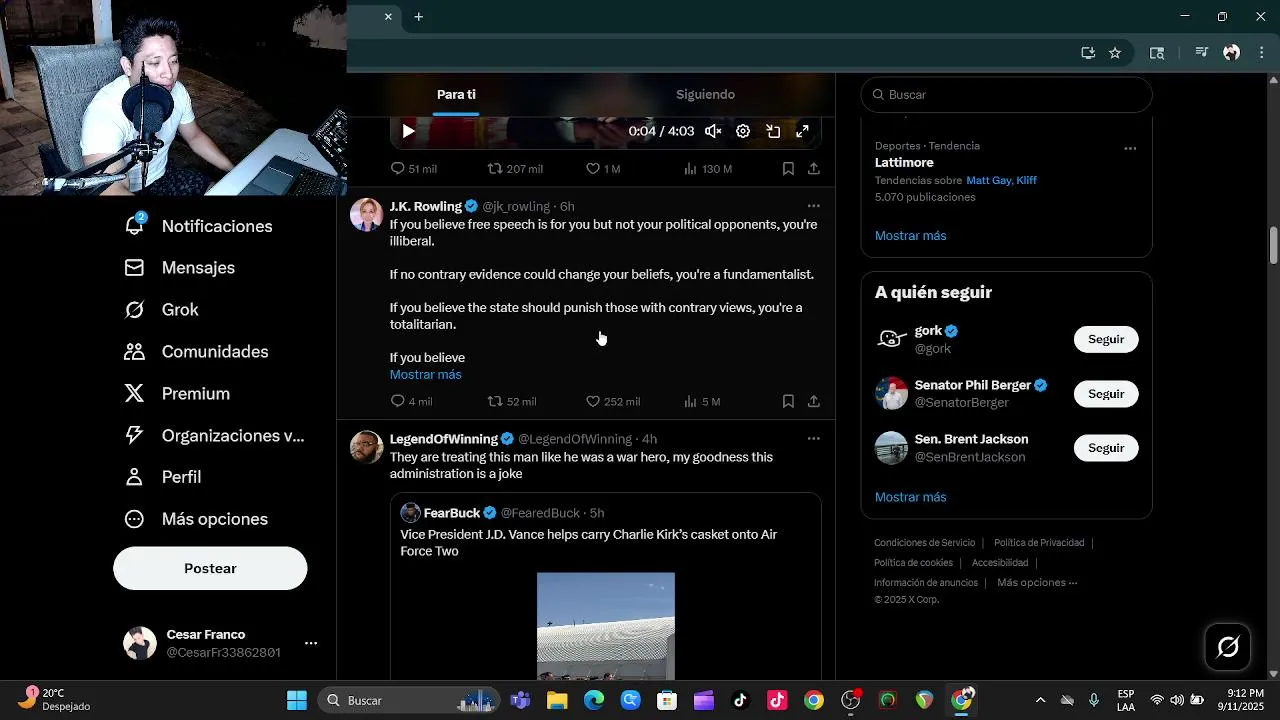Click the Postear button
This screenshot has width=1280, height=720.
coord(210,568)
